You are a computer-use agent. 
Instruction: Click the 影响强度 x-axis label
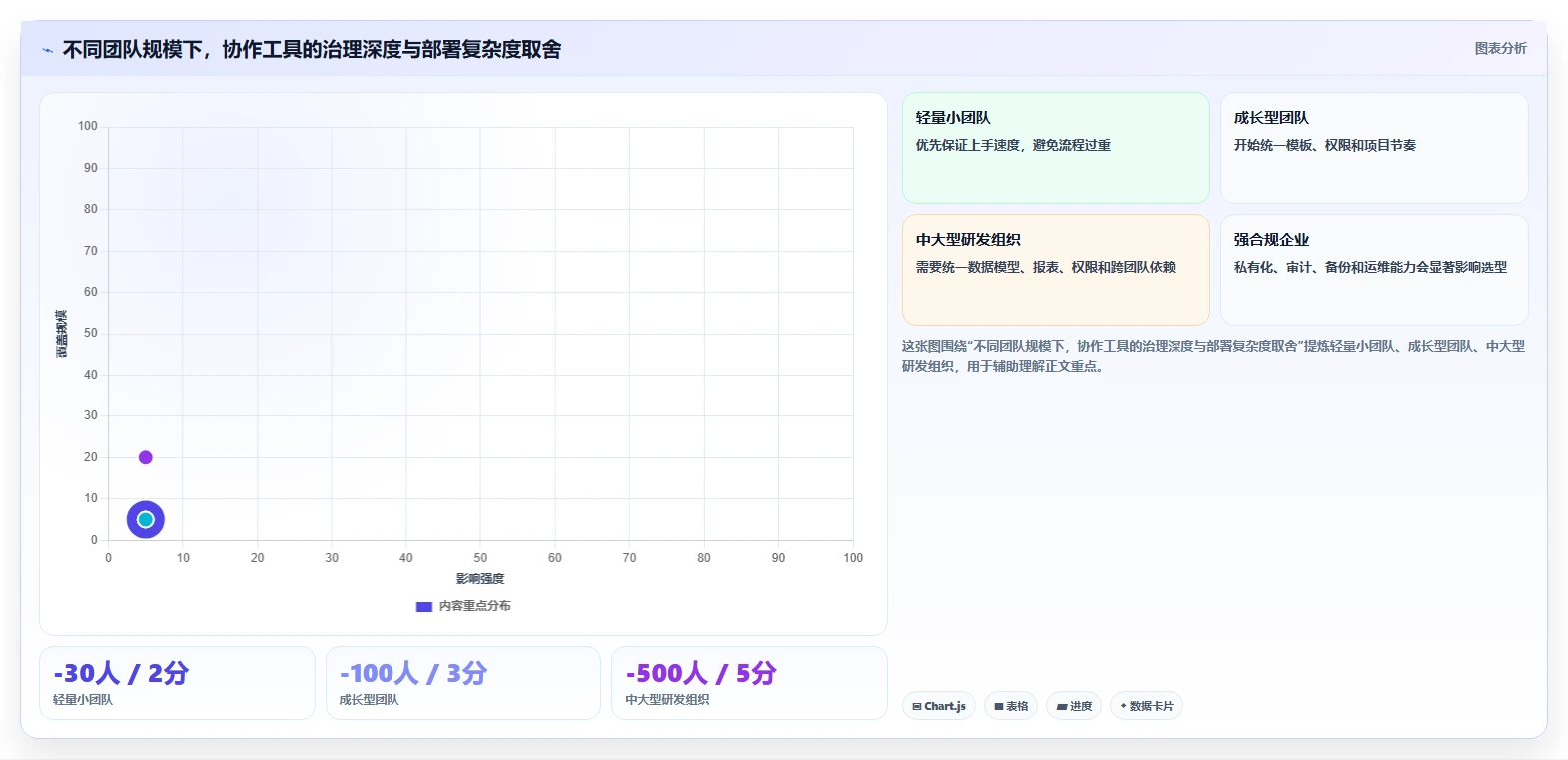click(x=480, y=579)
